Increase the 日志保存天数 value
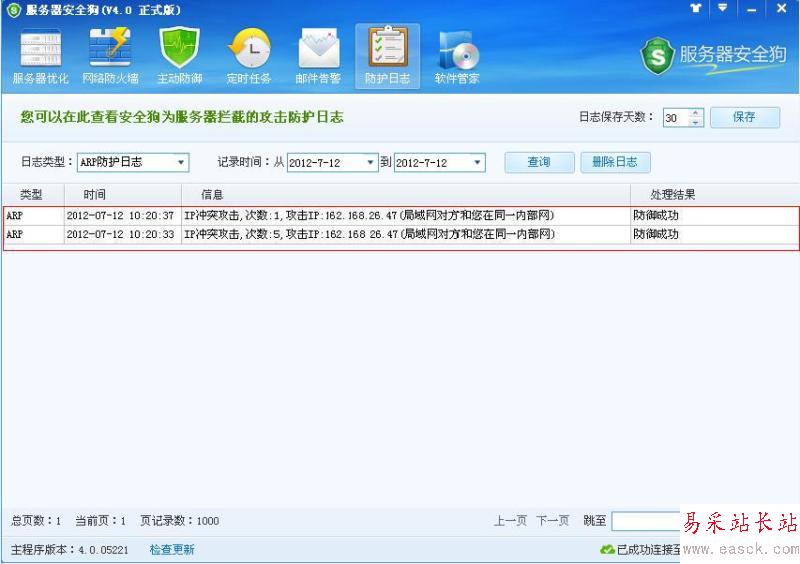The image size is (800, 564). 695,113
